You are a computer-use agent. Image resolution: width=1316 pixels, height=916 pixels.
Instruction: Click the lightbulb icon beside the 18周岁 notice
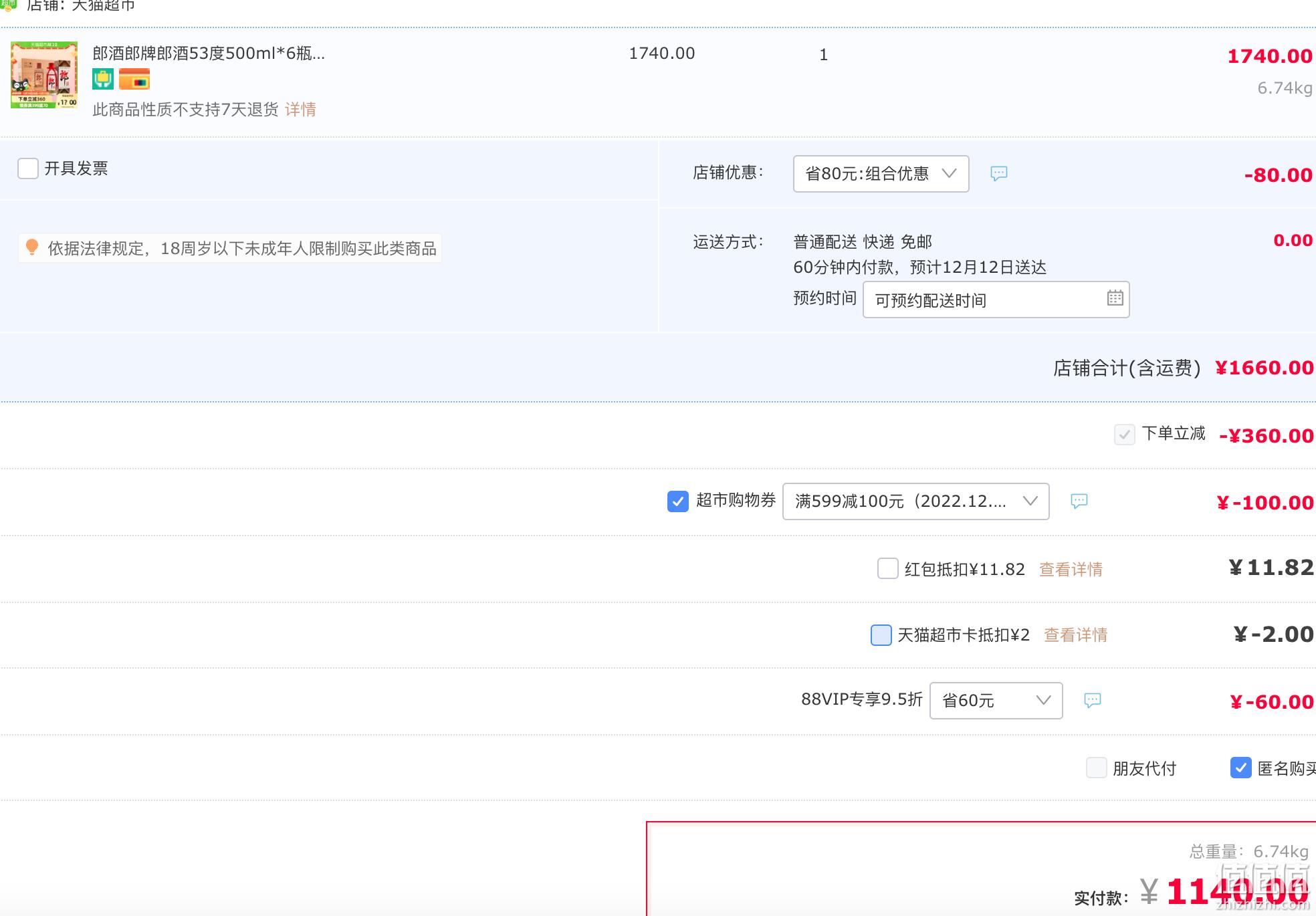(31, 248)
